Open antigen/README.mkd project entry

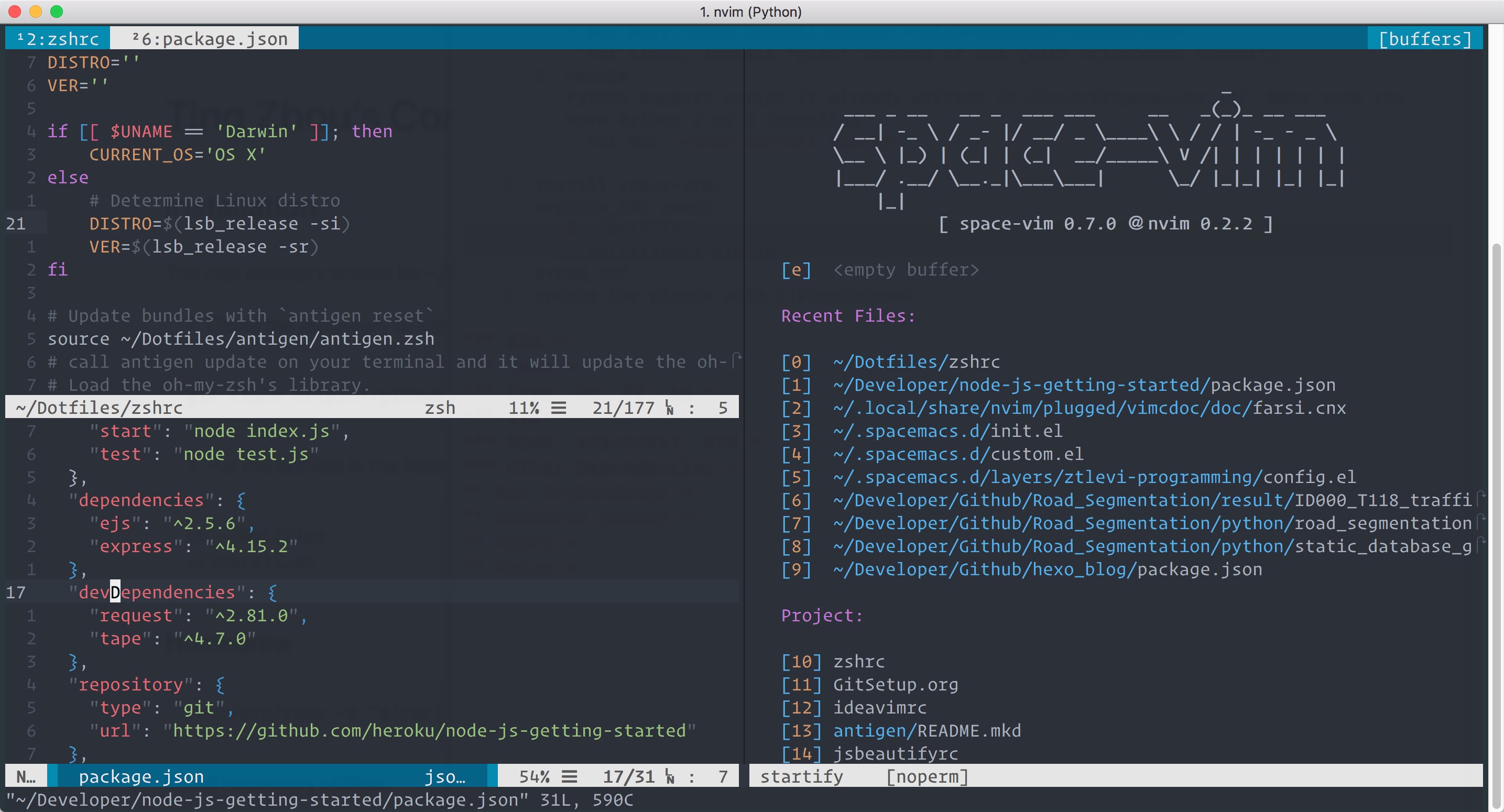point(927,730)
